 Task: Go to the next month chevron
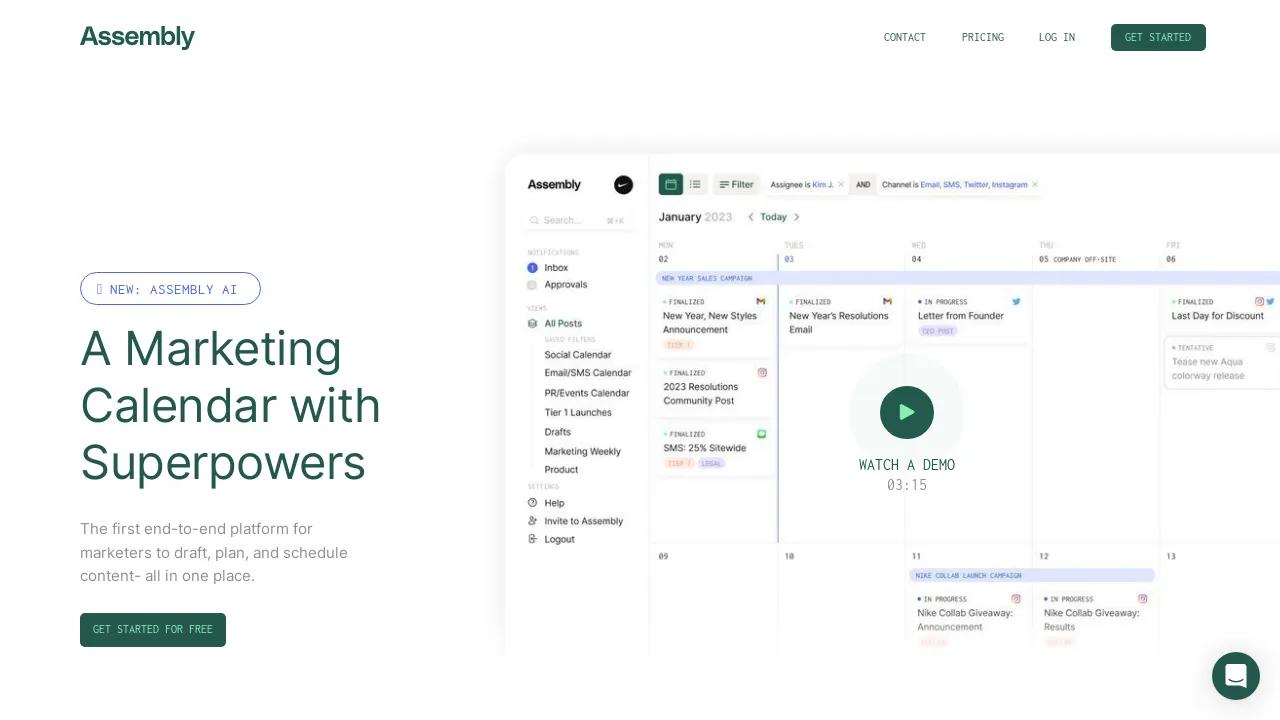[797, 217]
